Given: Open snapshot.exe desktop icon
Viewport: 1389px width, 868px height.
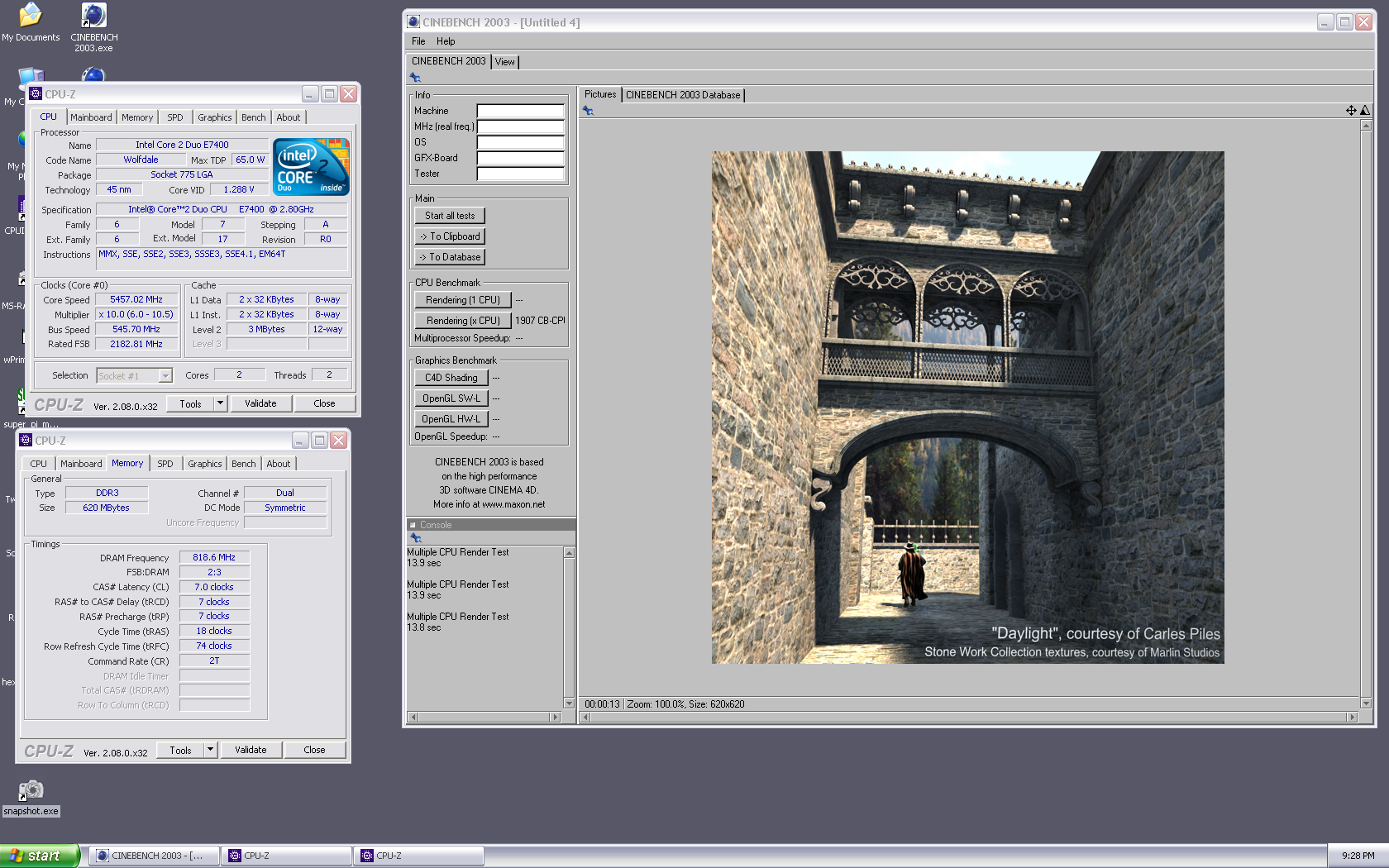Looking at the screenshot, I should click(31, 798).
